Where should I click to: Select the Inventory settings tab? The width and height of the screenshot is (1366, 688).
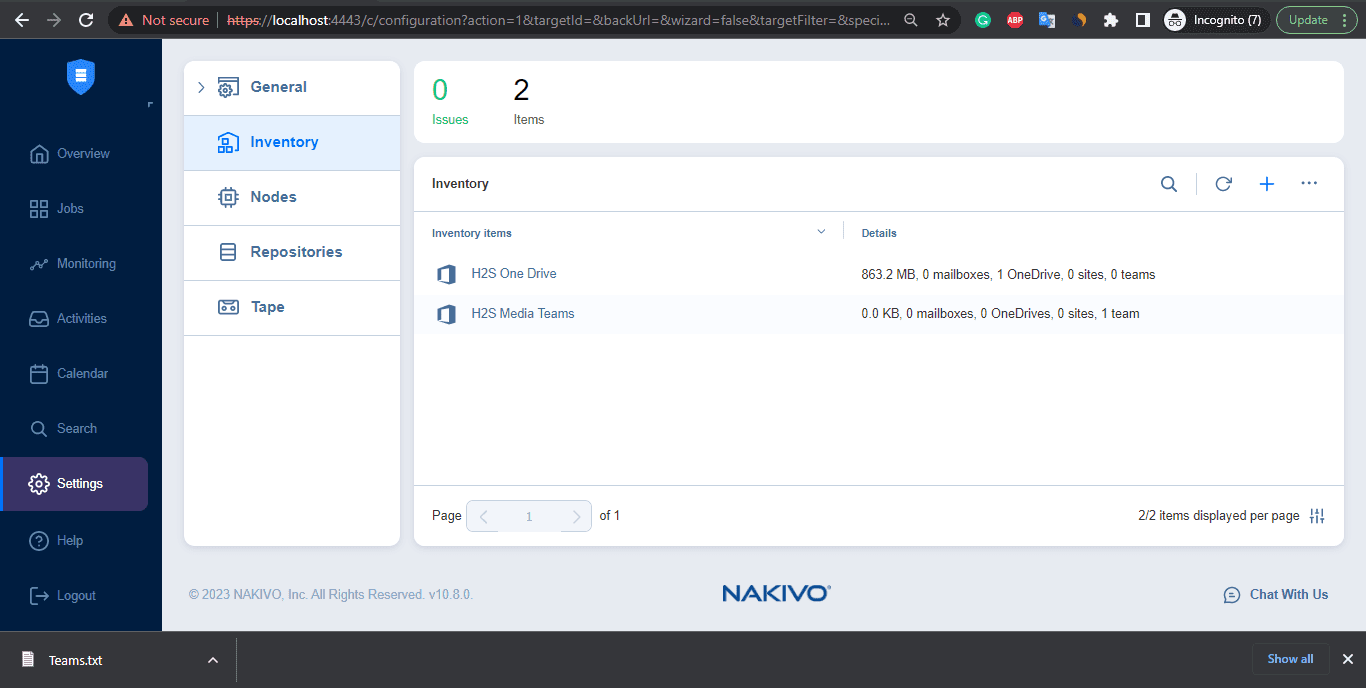292,143
